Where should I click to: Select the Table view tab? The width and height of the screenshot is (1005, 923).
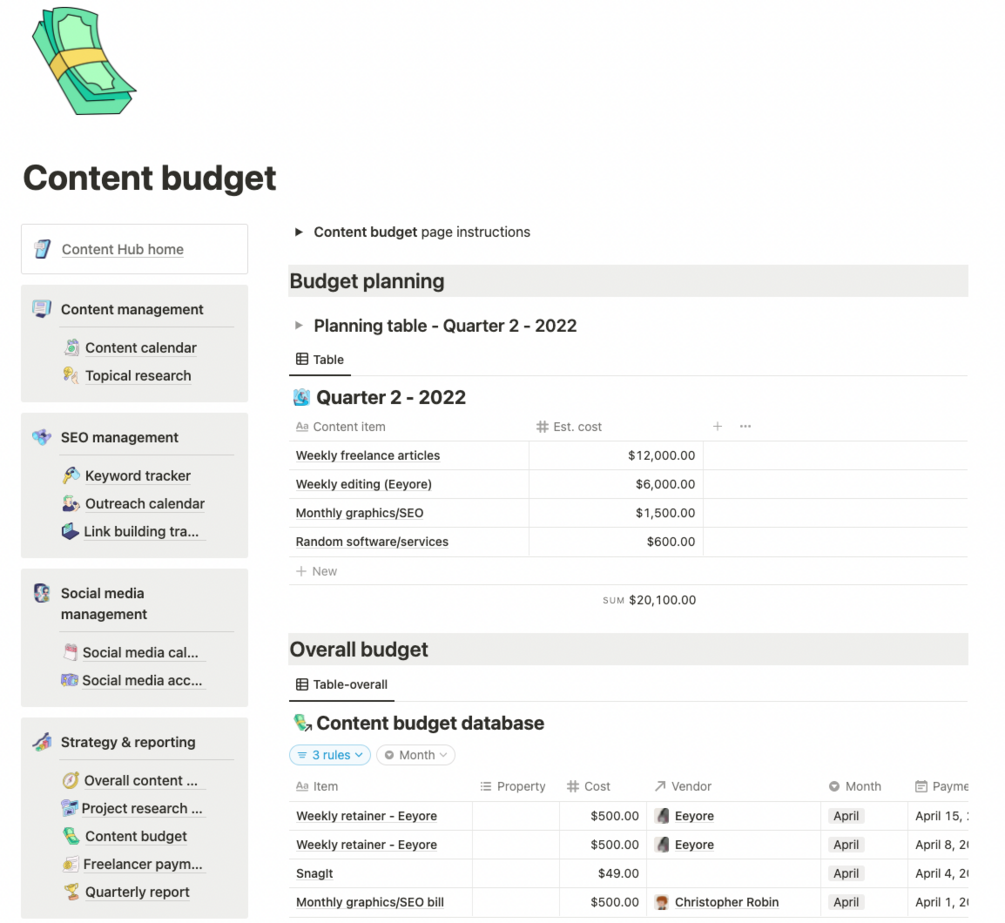coord(320,360)
